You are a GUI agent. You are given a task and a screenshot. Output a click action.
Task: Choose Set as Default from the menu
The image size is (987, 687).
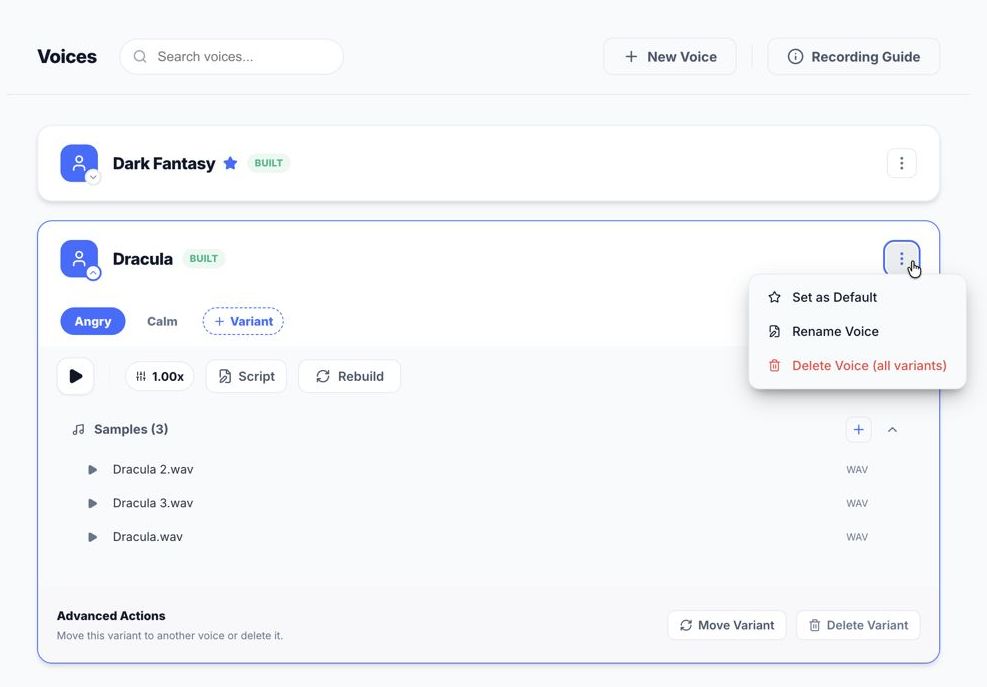coord(834,297)
